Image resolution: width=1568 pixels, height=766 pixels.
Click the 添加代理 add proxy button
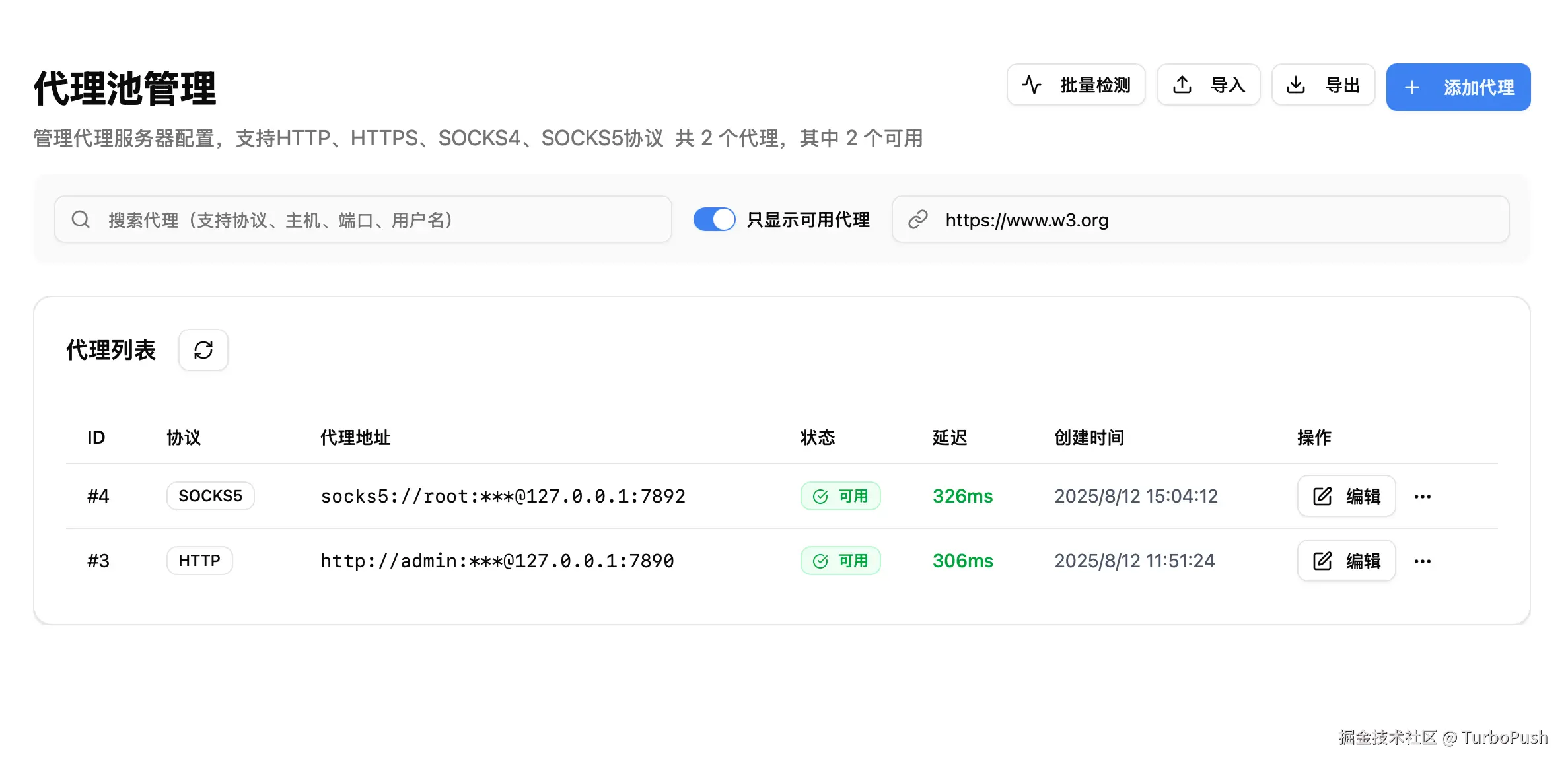click(x=1458, y=87)
